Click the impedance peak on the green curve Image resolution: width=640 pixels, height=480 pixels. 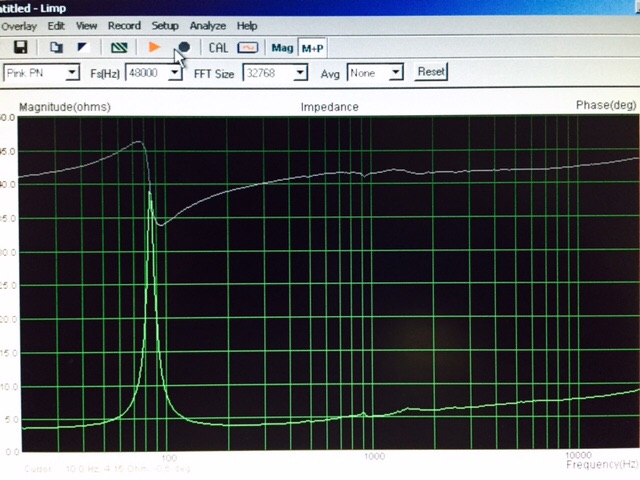(x=150, y=193)
